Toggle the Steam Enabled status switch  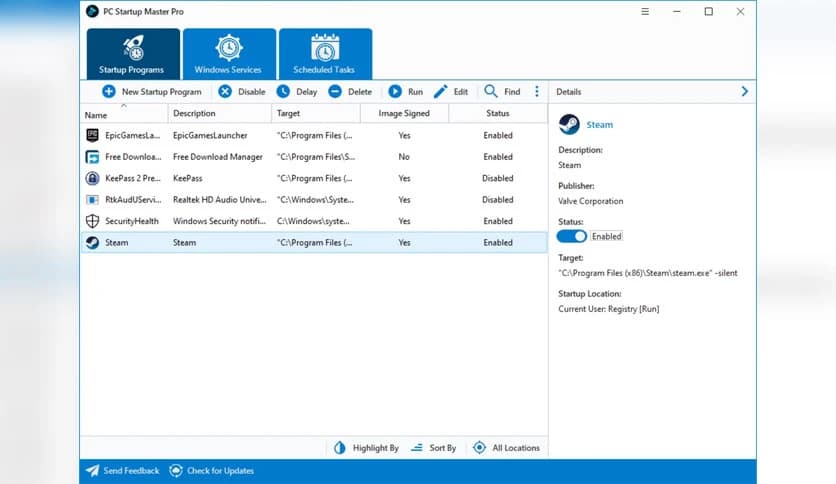coord(572,236)
